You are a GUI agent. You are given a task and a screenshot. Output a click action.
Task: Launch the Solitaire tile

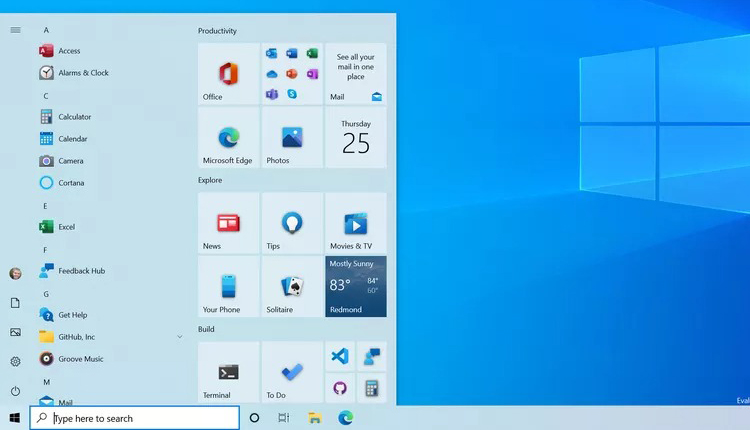pos(292,287)
